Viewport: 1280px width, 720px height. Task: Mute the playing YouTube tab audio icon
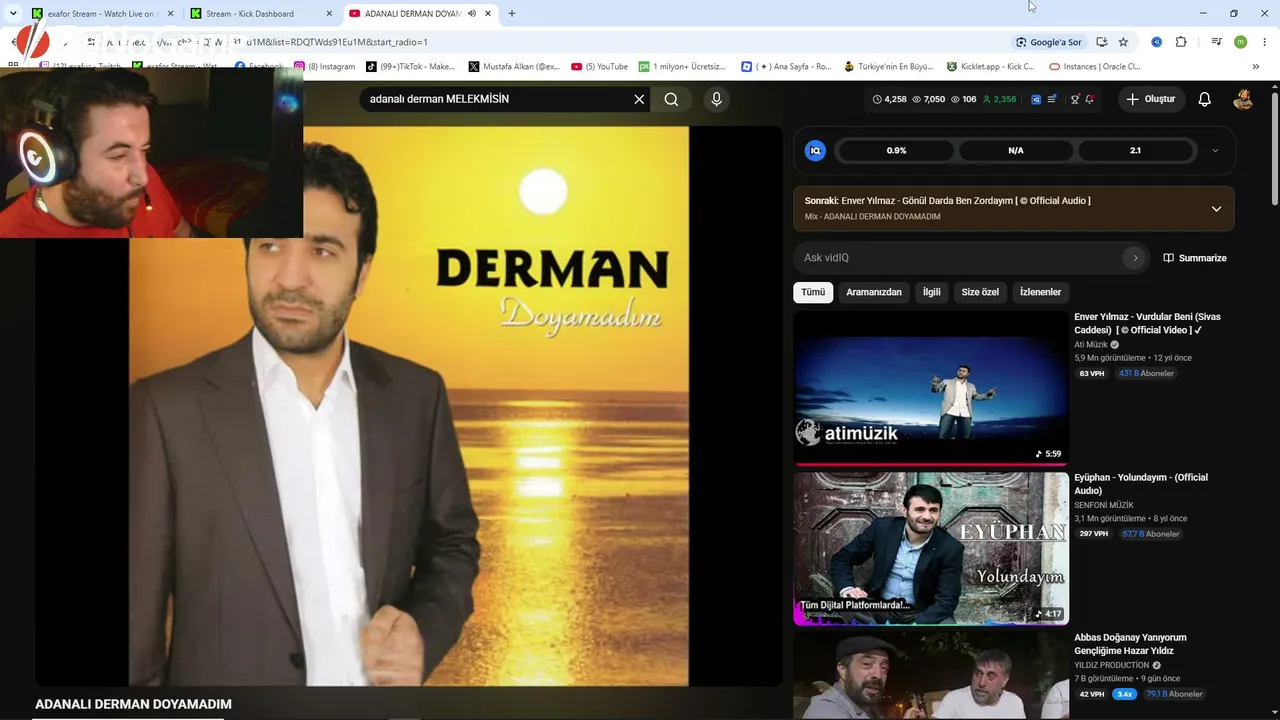tap(471, 14)
